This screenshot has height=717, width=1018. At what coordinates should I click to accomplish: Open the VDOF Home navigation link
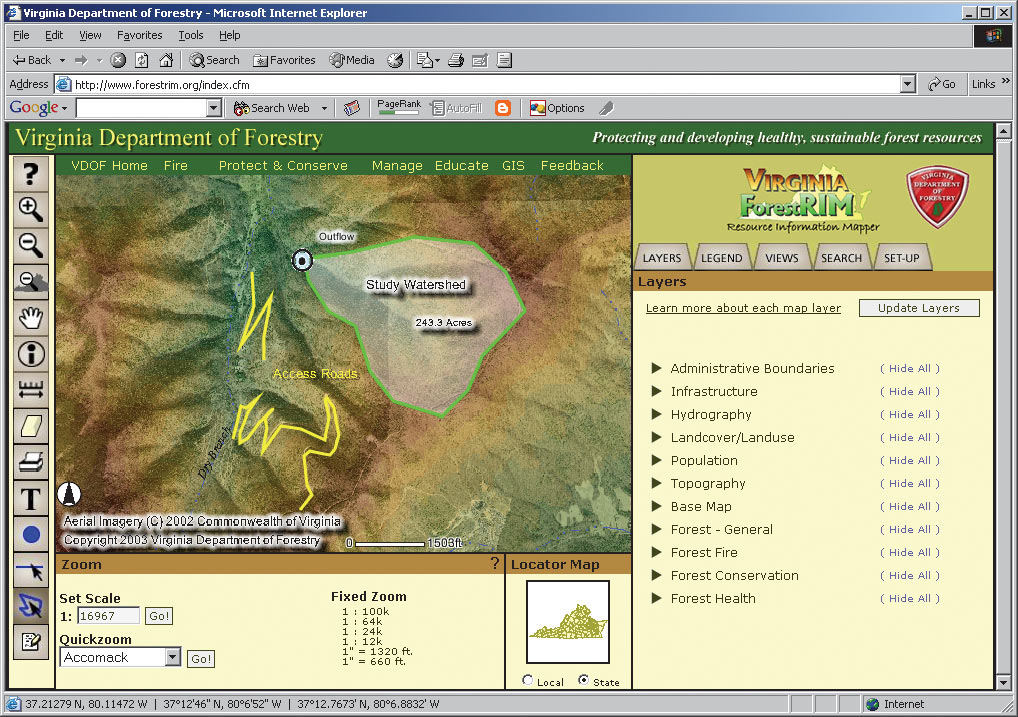coord(109,166)
